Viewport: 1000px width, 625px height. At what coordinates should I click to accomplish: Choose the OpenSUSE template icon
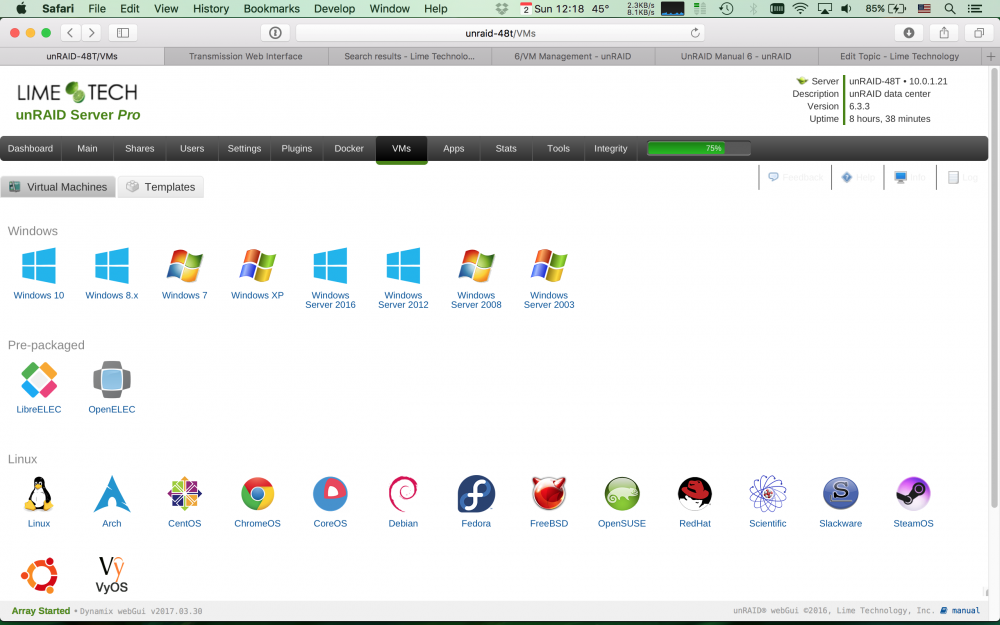coord(622,494)
